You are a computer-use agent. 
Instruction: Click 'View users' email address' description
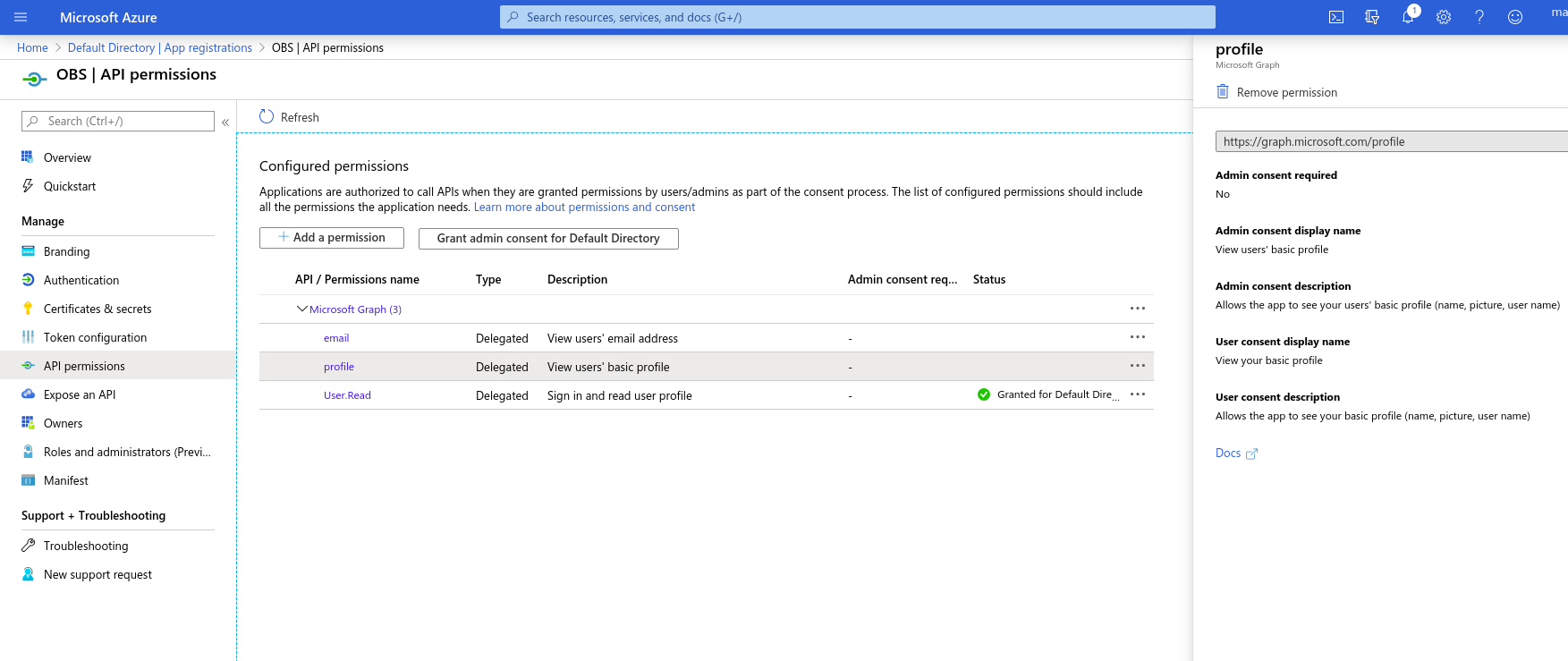613,338
